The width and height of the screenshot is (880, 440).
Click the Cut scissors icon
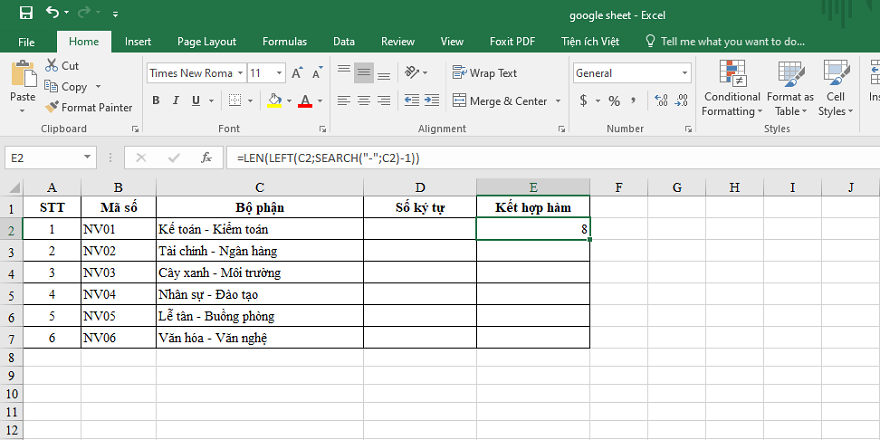52,65
